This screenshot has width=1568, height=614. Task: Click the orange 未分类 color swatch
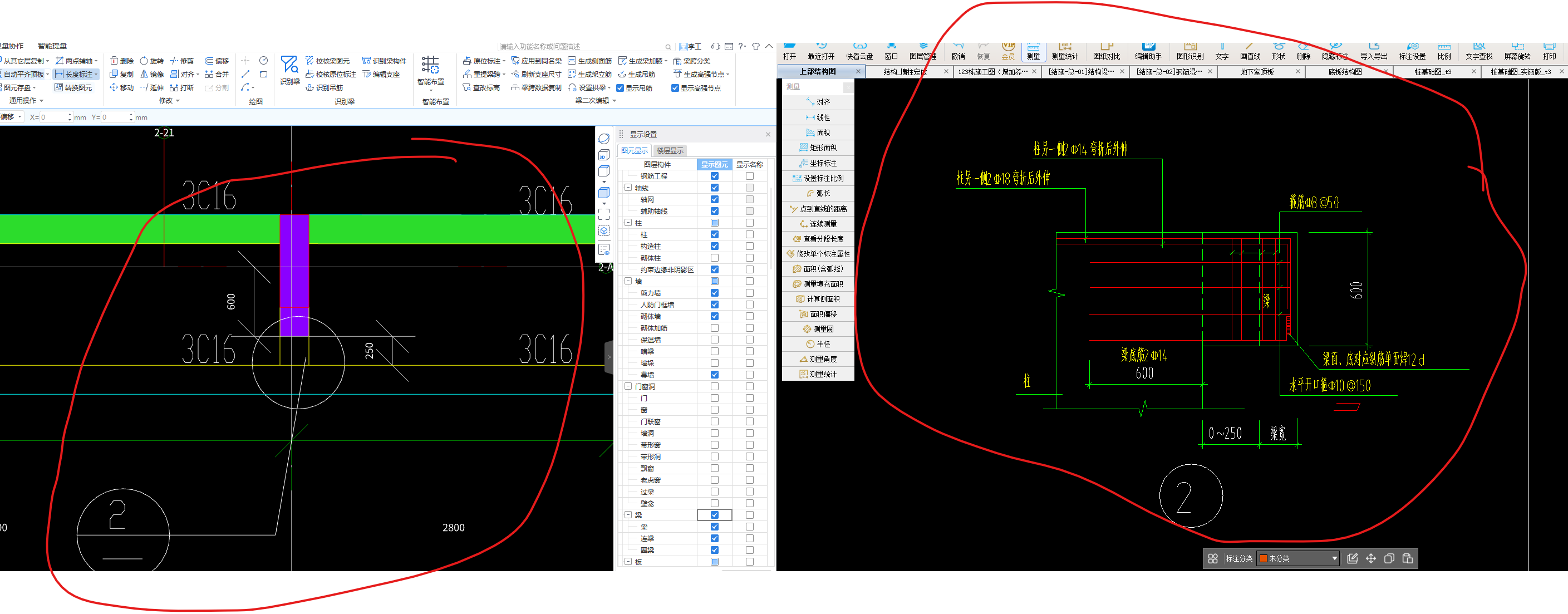coord(1263,558)
